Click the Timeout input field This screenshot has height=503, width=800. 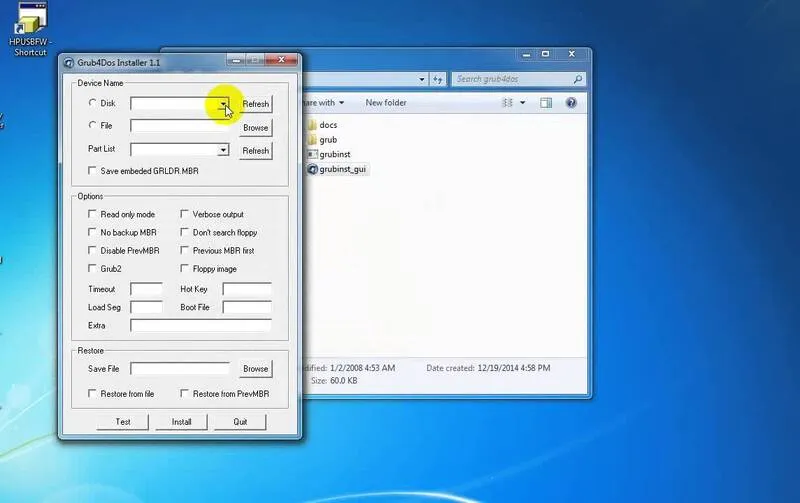[x=146, y=289]
